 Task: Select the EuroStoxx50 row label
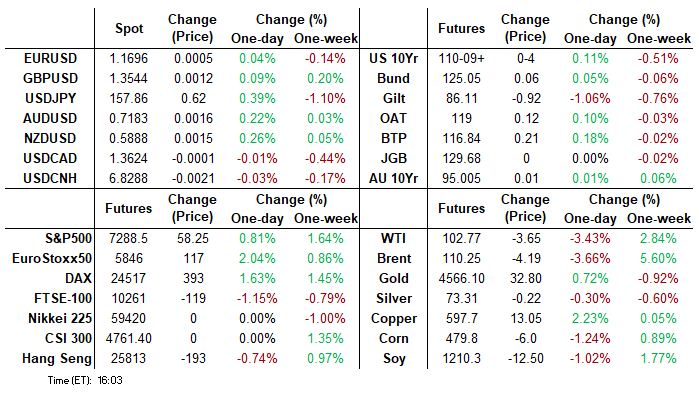click(x=52, y=259)
